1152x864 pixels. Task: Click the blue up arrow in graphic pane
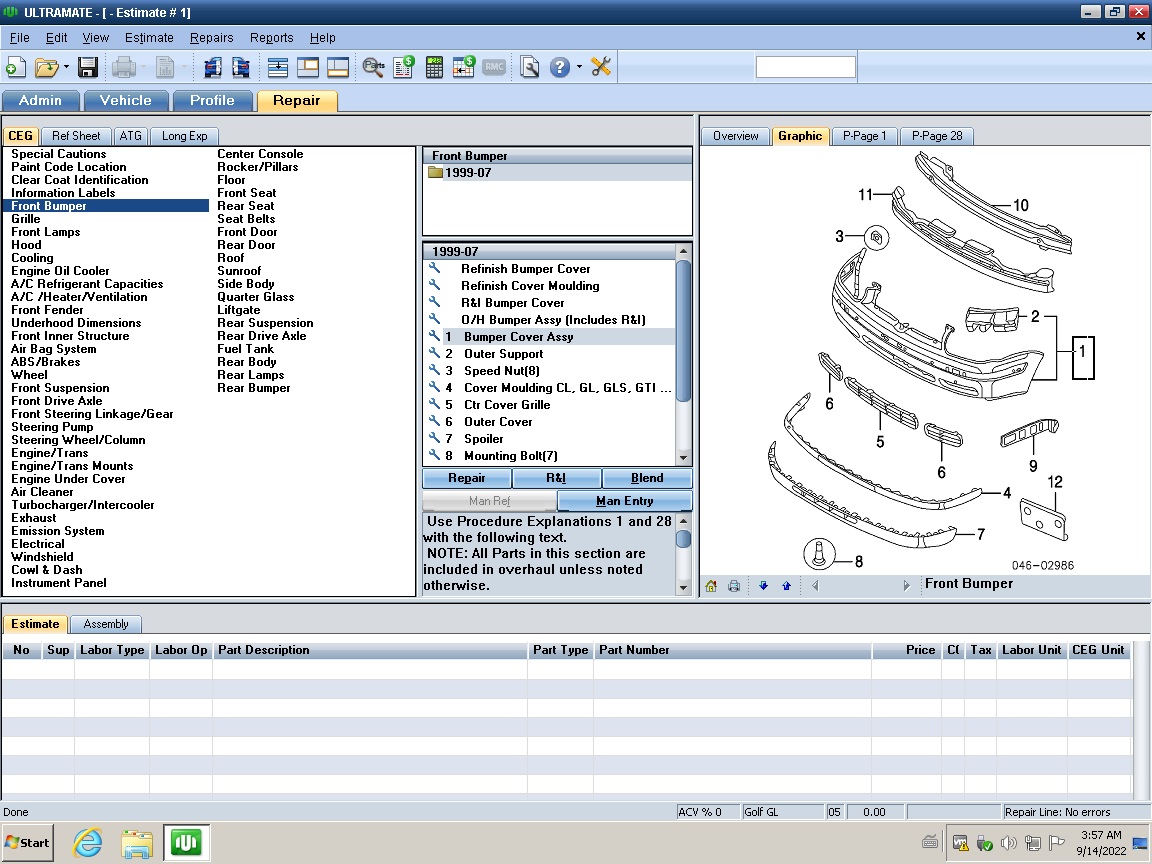(x=786, y=586)
